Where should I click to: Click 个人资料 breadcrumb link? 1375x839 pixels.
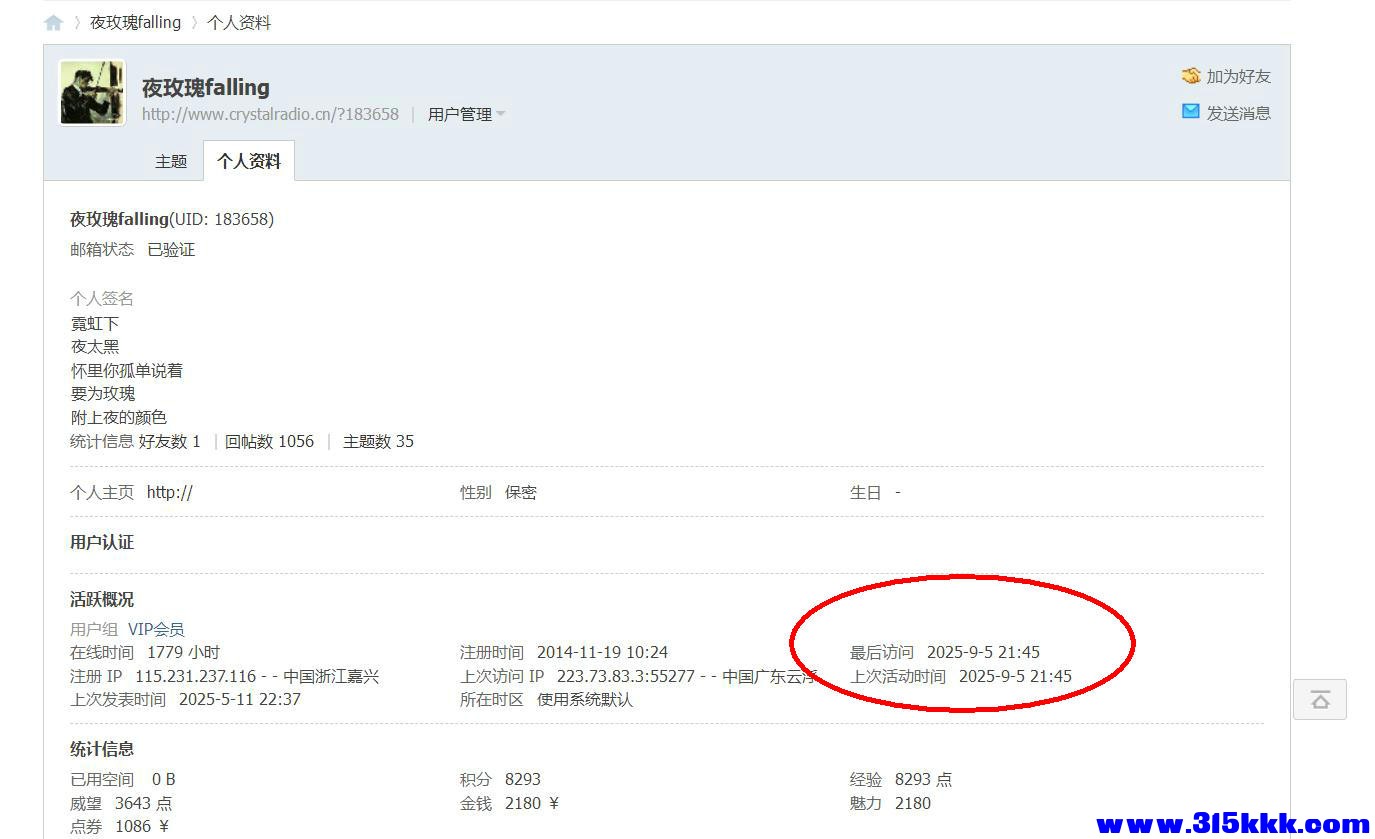pyautogui.click(x=238, y=22)
